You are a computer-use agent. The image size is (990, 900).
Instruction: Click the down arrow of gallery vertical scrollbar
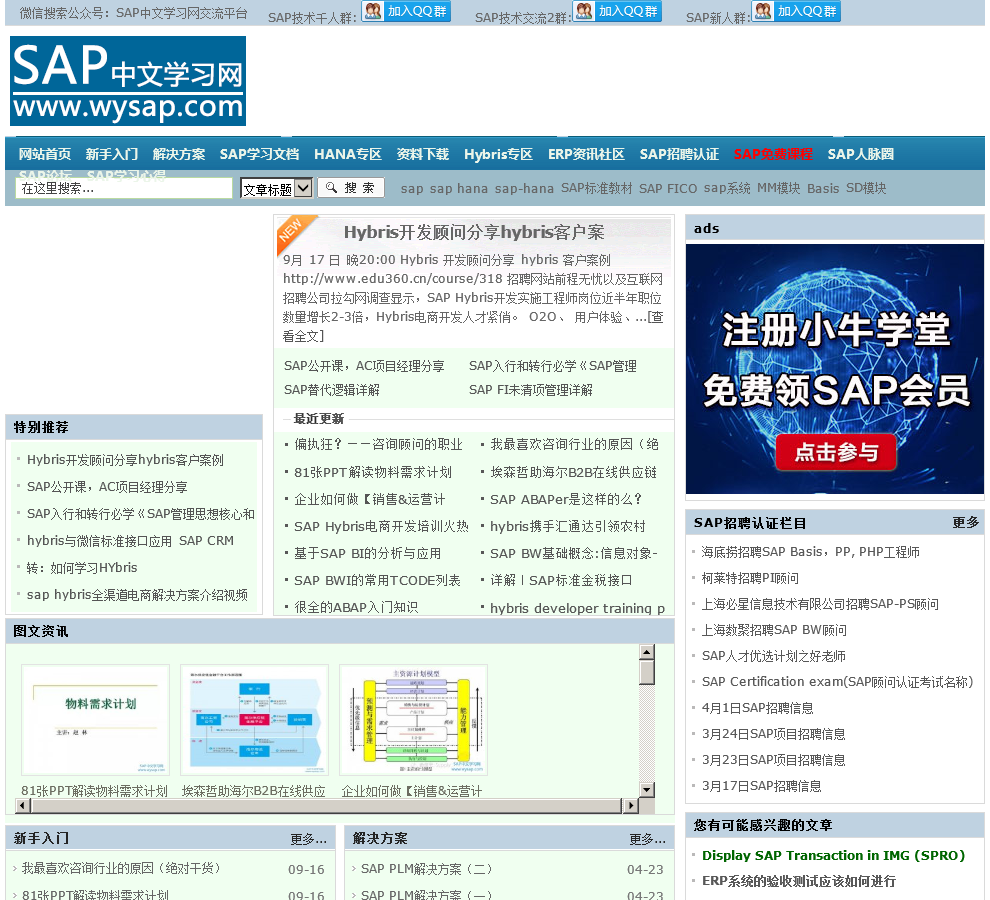tap(647, 790)
